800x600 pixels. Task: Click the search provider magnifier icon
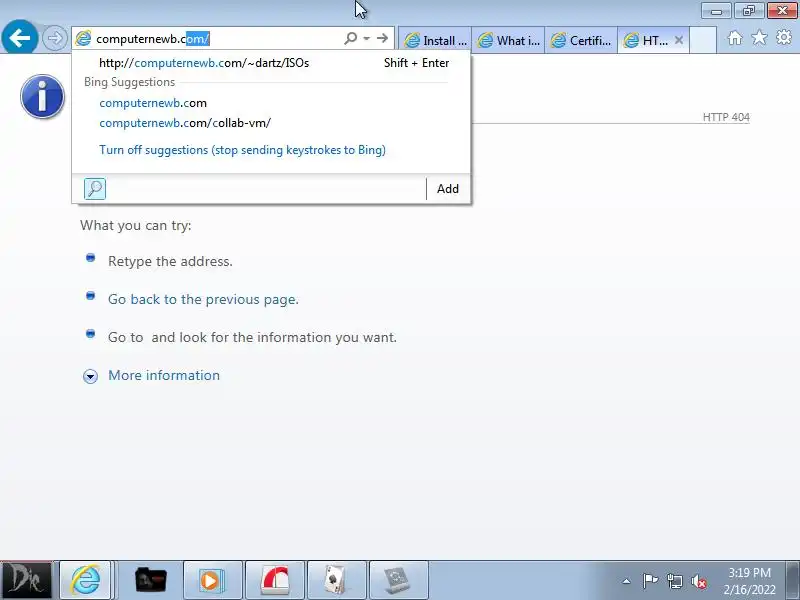pos(95,189)
